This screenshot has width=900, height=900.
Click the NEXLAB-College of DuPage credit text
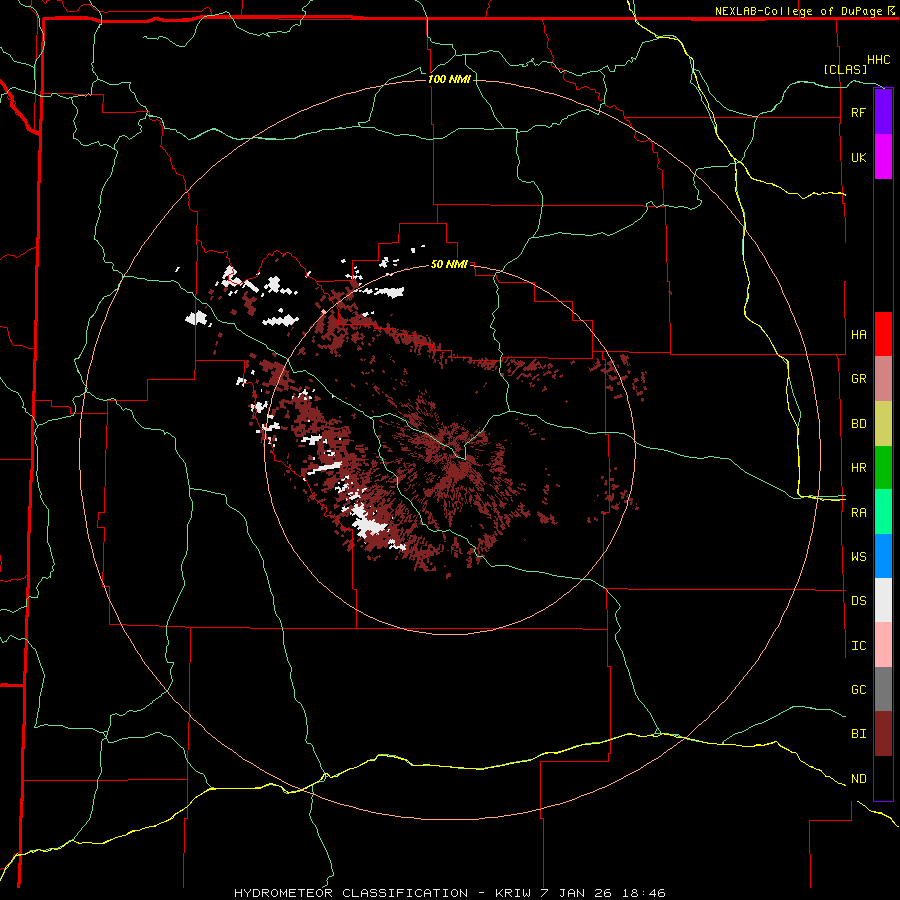point(800,11)
